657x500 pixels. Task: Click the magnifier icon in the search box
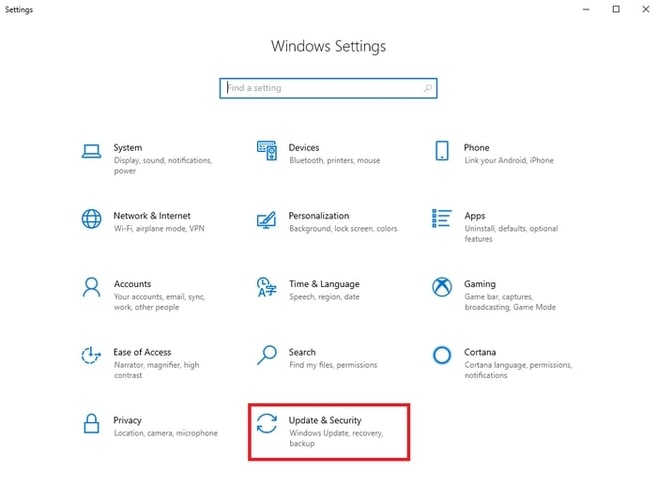point(427,88)
